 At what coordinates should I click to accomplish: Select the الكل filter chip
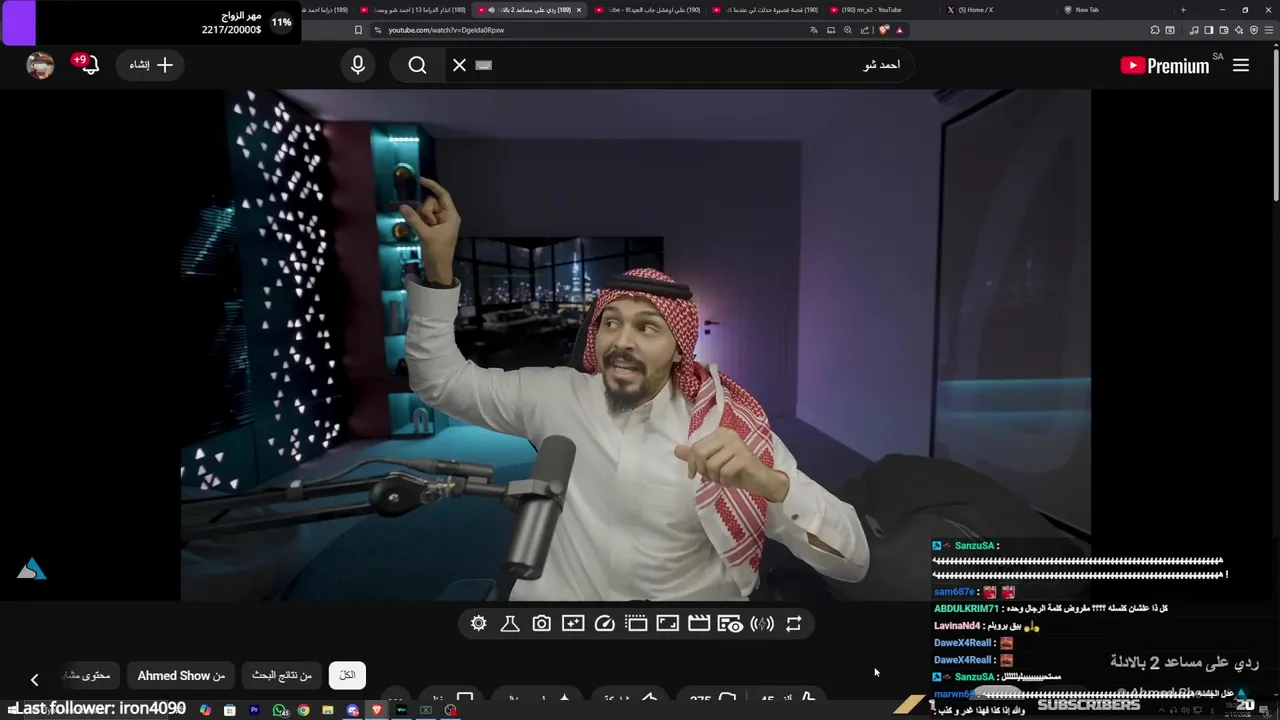tap(347, 675)
